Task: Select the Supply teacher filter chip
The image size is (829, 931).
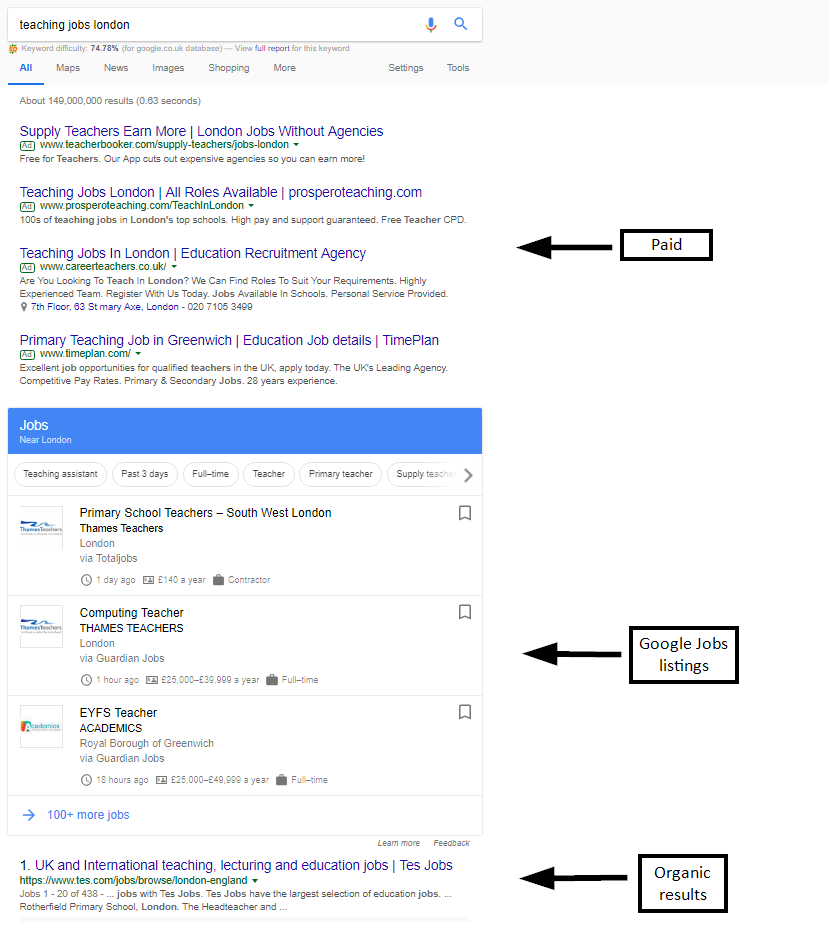Action: 425,474
